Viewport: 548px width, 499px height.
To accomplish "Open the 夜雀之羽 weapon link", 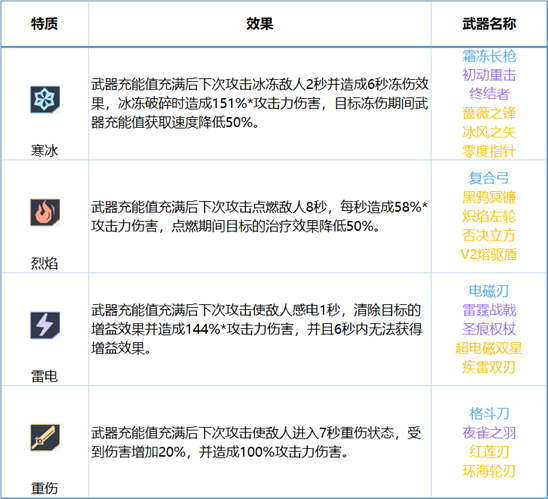I will 489,433.
